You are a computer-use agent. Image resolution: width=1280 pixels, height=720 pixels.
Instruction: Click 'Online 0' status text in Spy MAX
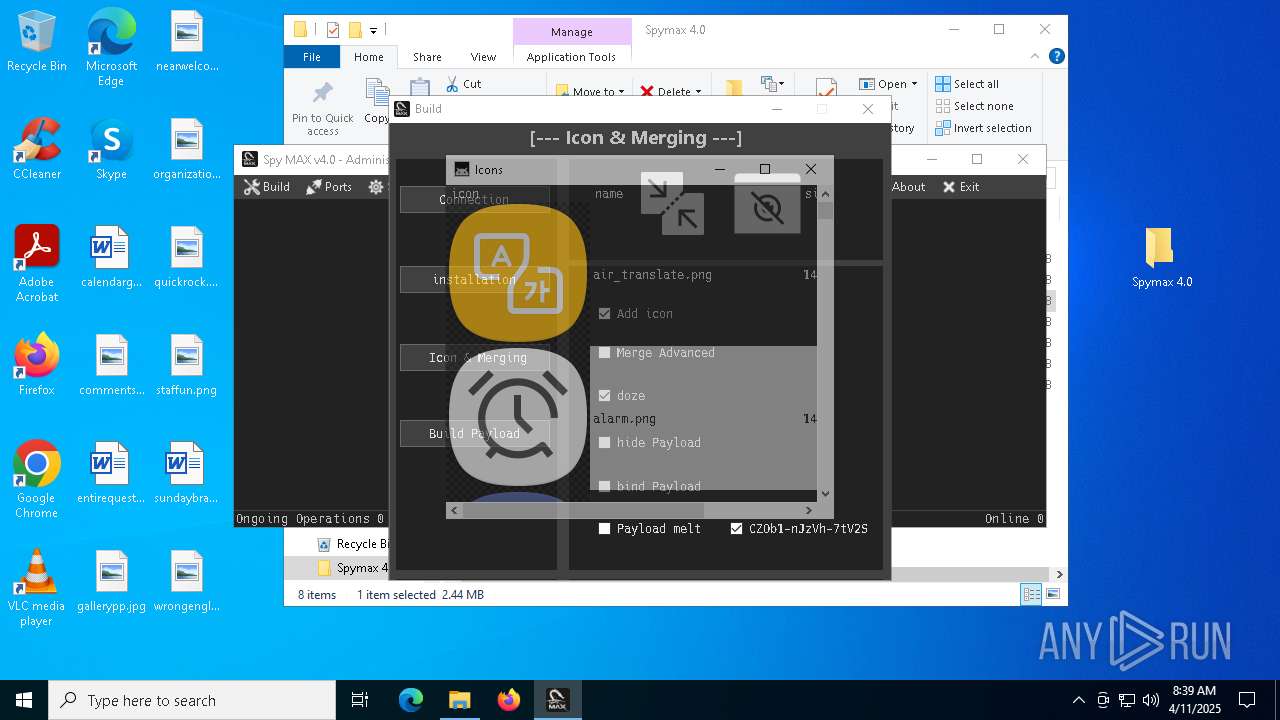pos(1014,518)
